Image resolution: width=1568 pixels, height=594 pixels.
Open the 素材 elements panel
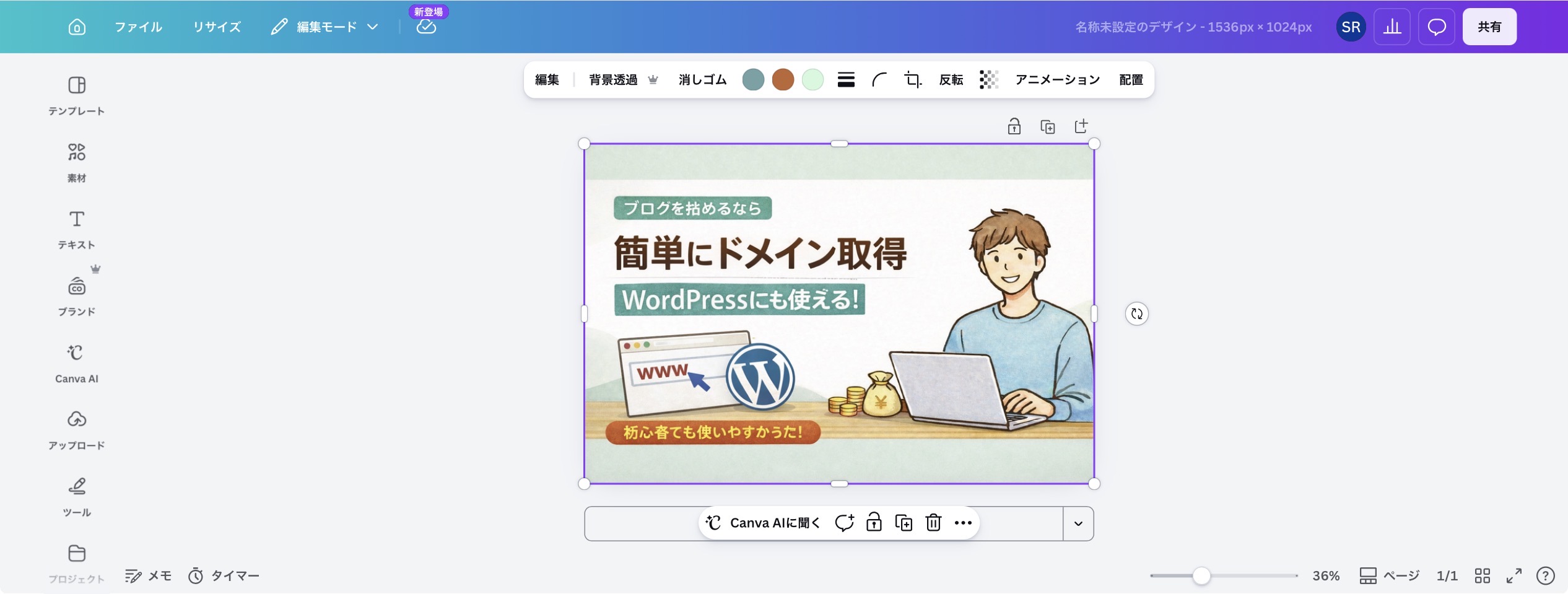(77, 162)
